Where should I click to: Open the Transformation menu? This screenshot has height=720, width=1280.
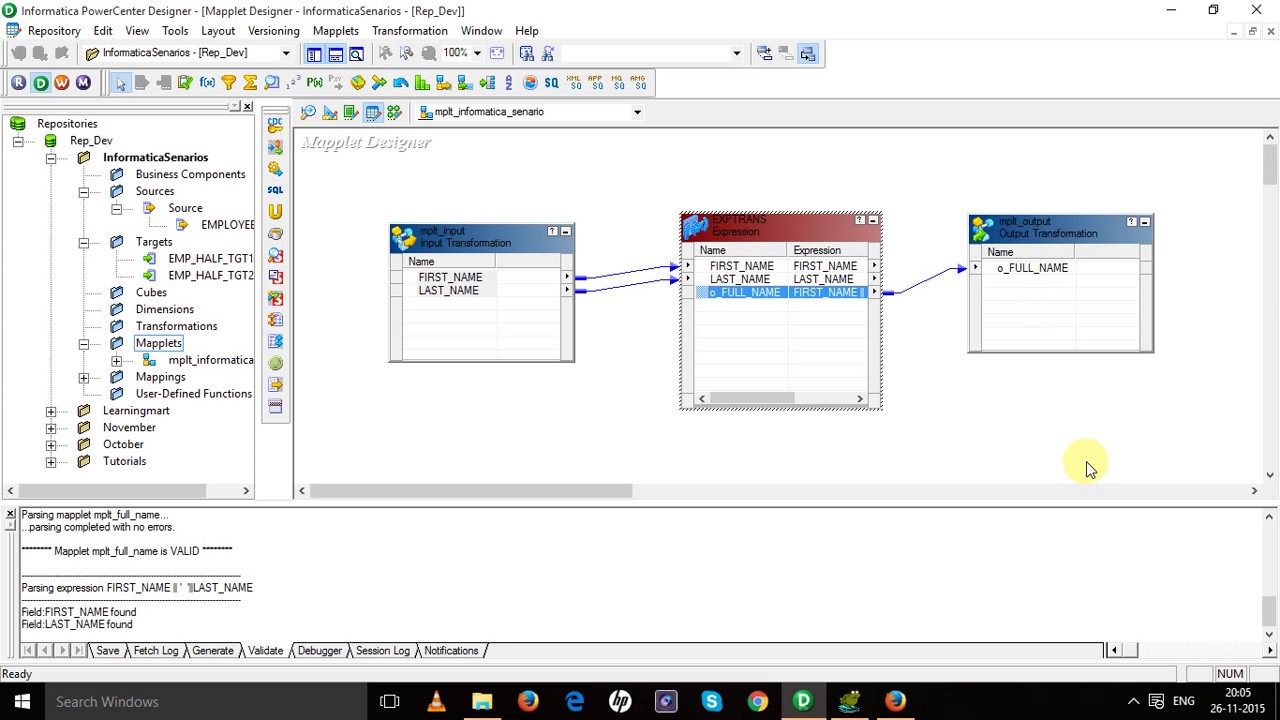[x=410, y=31]
